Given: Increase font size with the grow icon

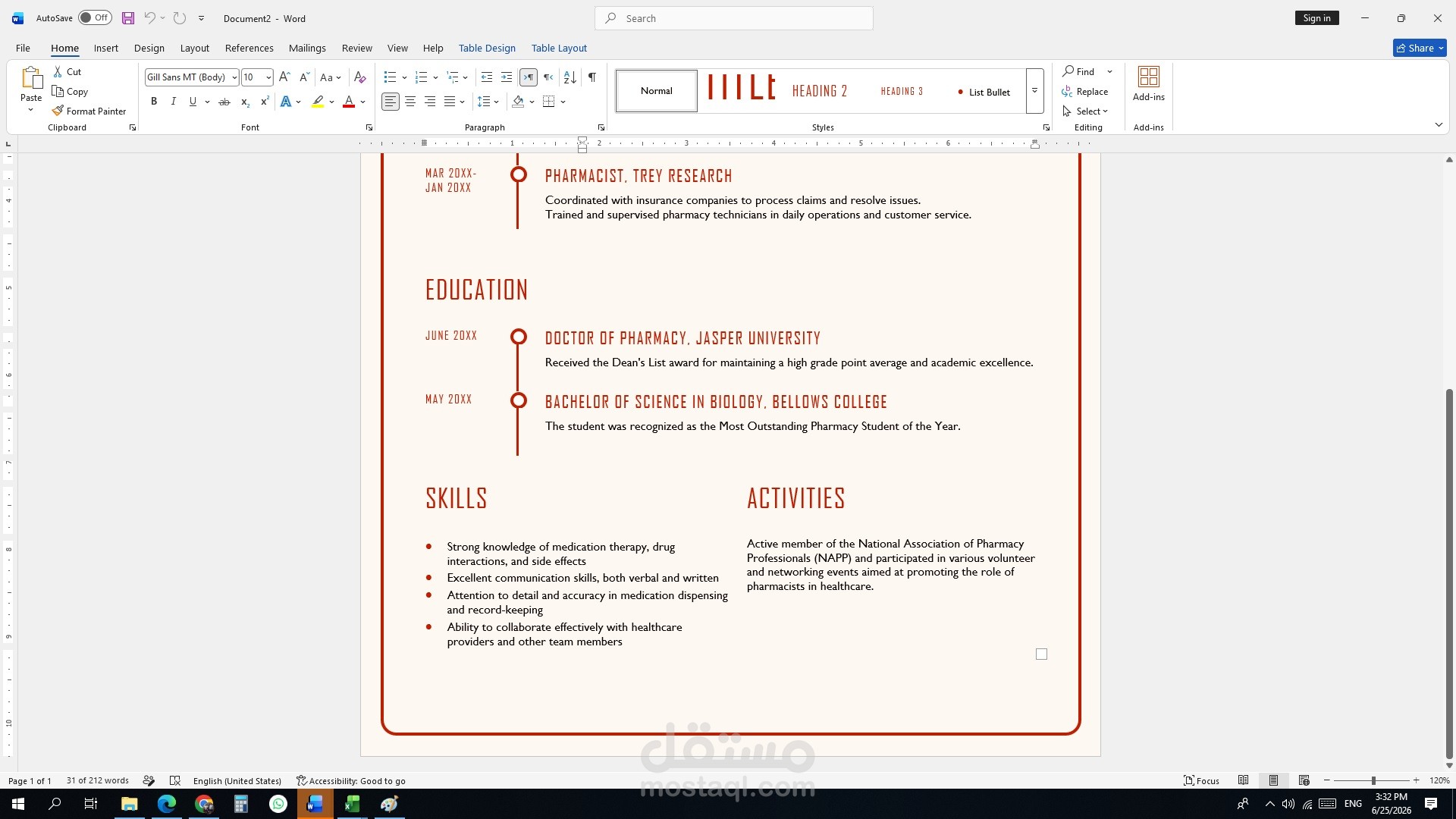Looking at the screenshot, I should (x=284, y=77).
